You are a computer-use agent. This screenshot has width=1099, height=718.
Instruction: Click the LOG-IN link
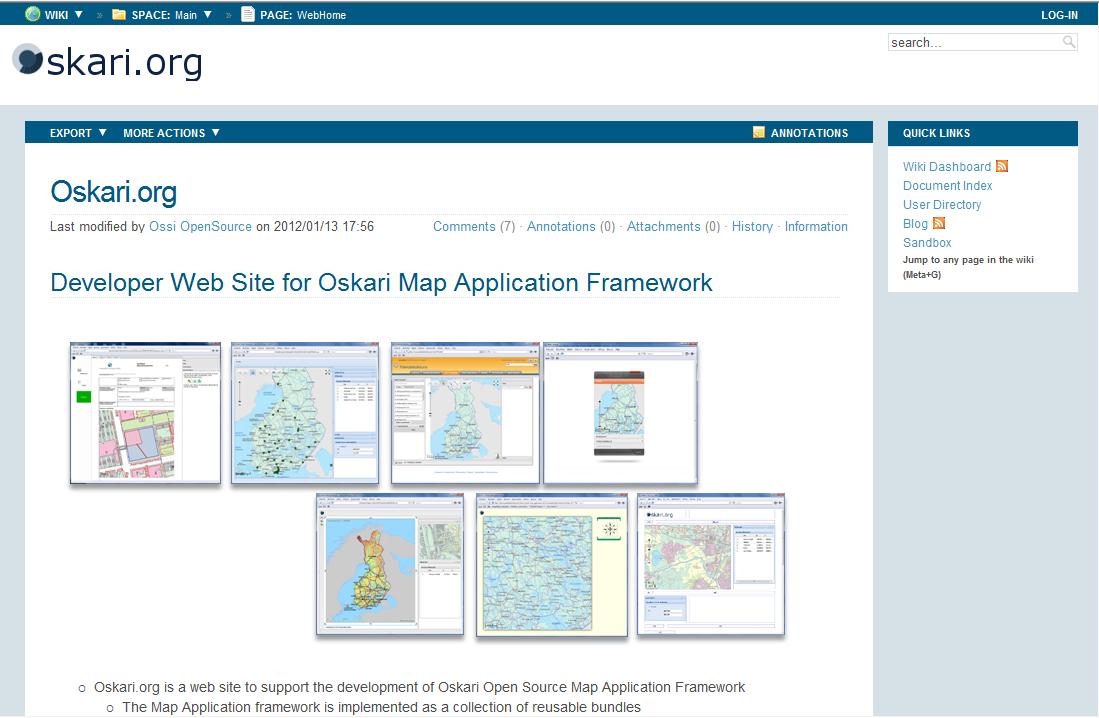pos(1059,15)
